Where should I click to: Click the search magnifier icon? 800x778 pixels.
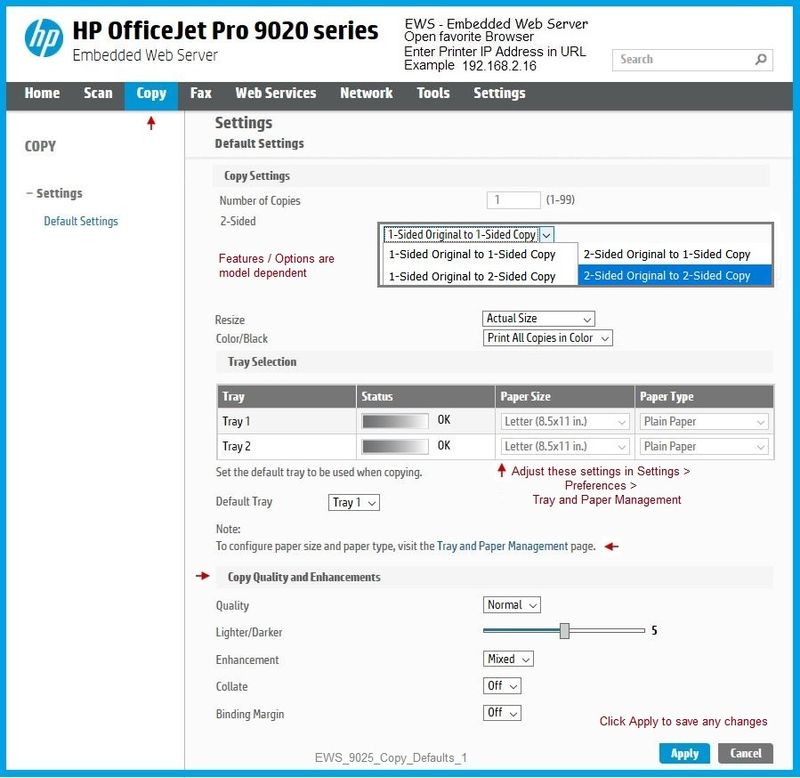click(760, 60)
